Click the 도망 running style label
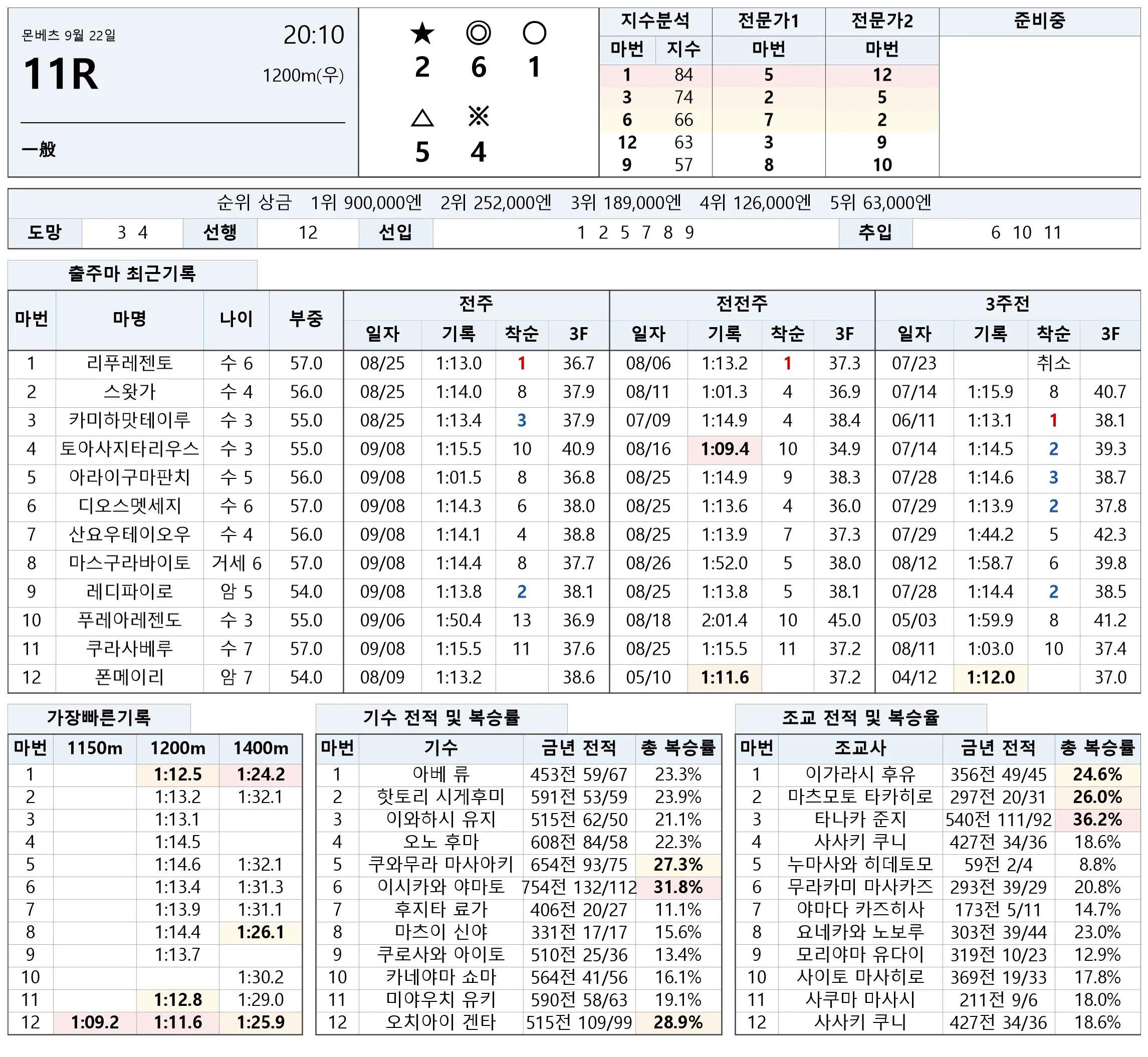Viewport: 1148px width, 1057px height. click(45, 233)
